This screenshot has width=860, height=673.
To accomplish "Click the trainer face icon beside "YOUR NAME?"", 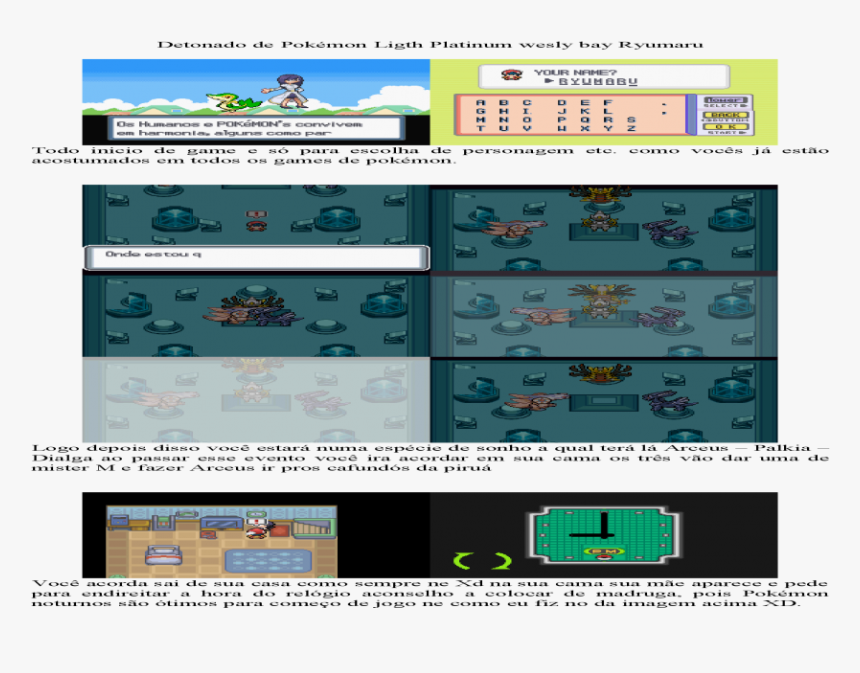I will pos(512,75).
